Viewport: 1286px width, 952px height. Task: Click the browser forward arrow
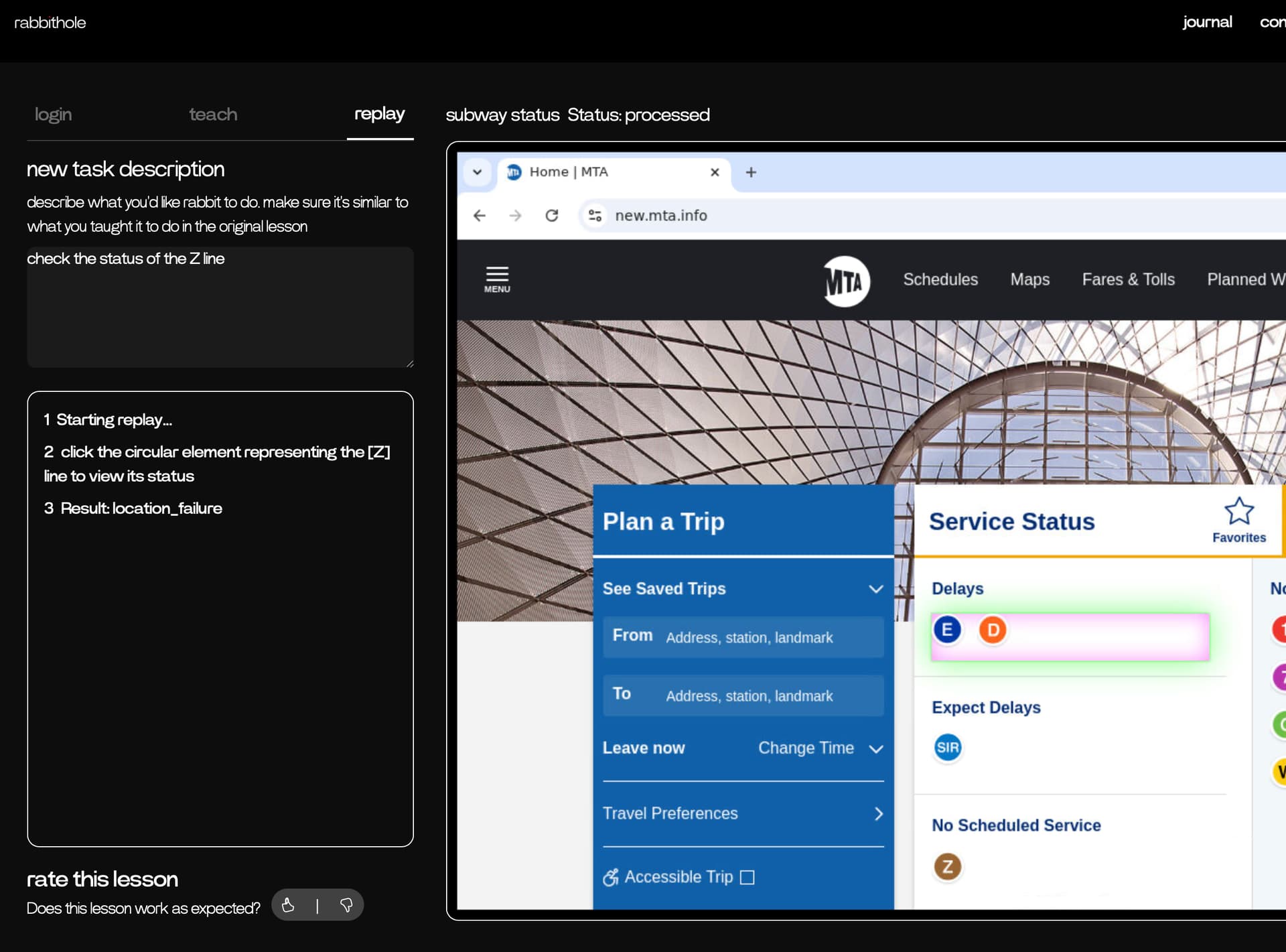(x=515, y=216)
